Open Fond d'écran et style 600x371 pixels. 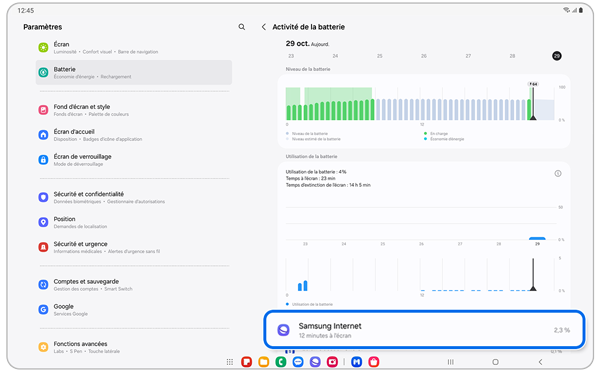134,110
